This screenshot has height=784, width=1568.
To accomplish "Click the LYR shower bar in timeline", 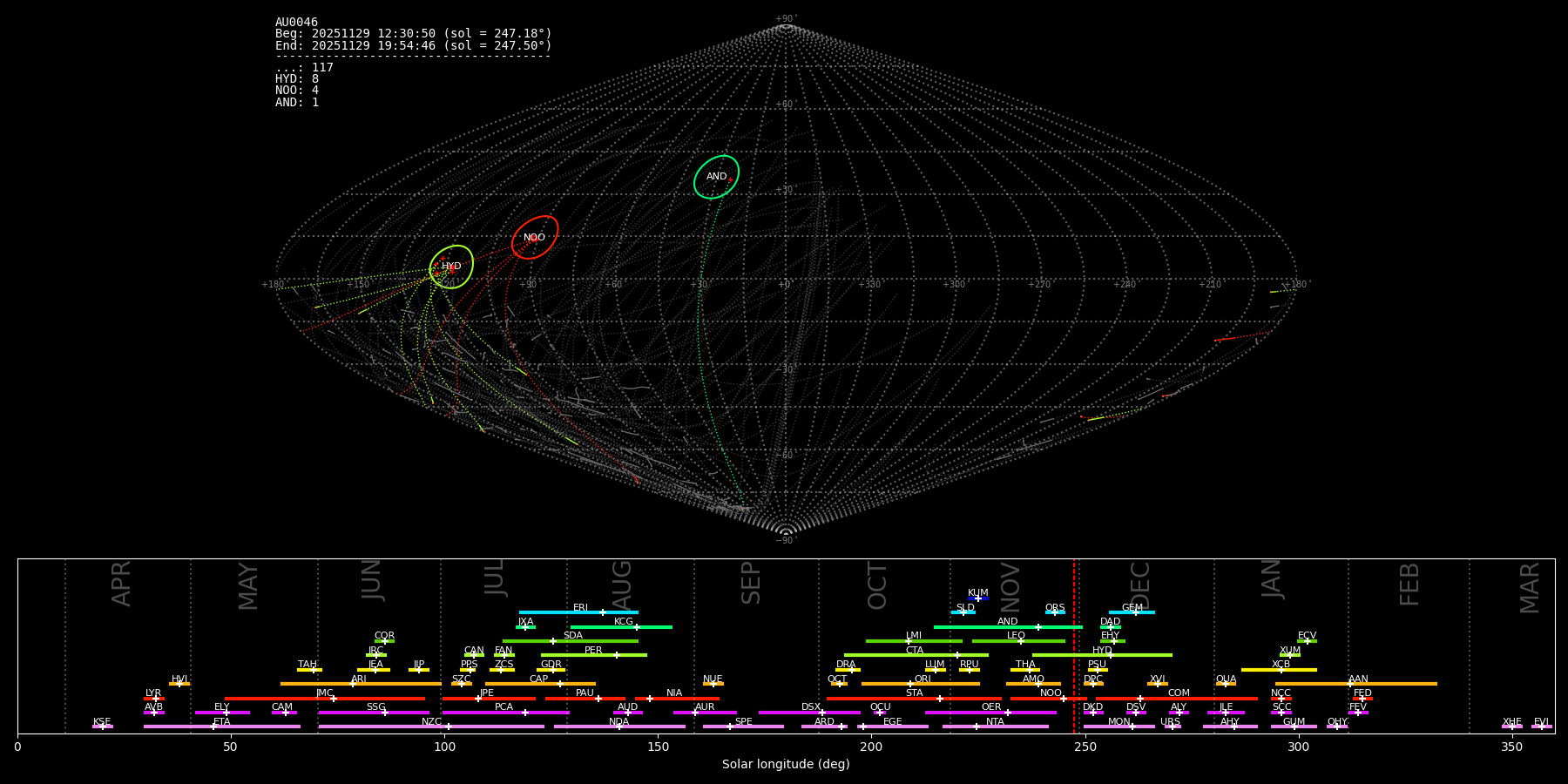I will pos(154,699).
